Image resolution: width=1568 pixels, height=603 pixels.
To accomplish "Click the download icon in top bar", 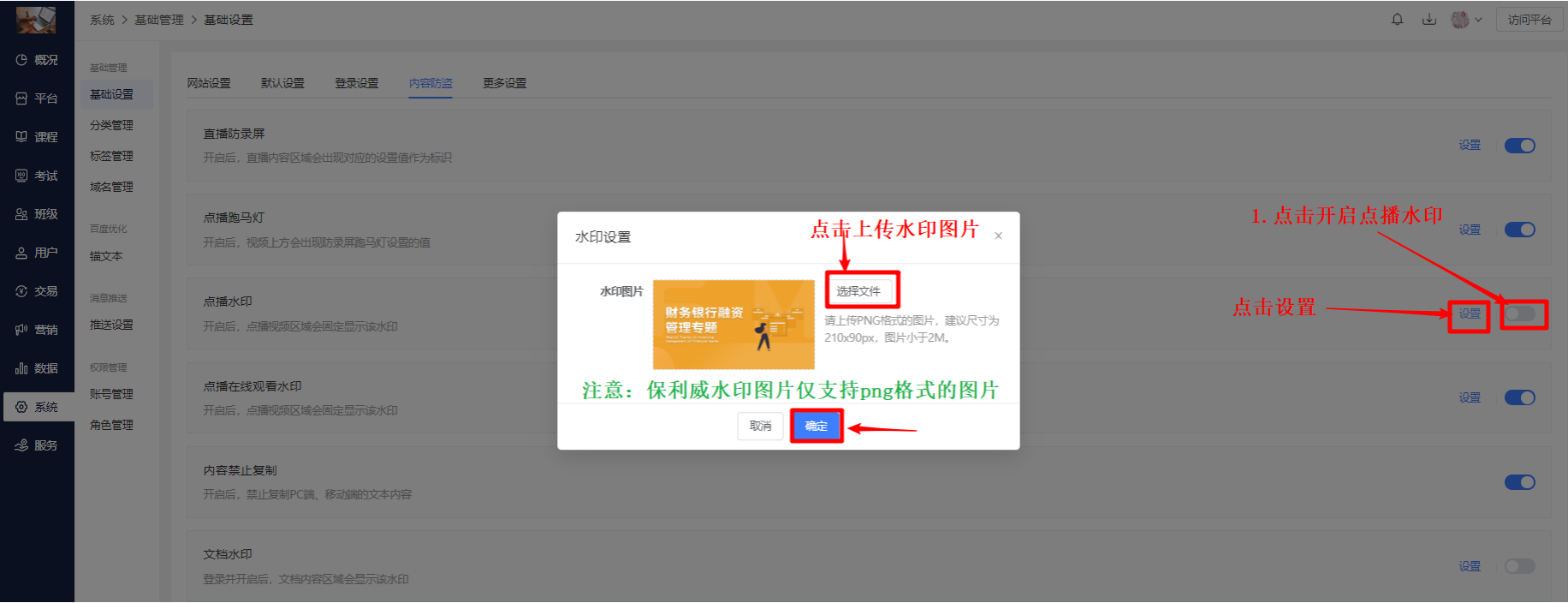I will coord(1428,19).
